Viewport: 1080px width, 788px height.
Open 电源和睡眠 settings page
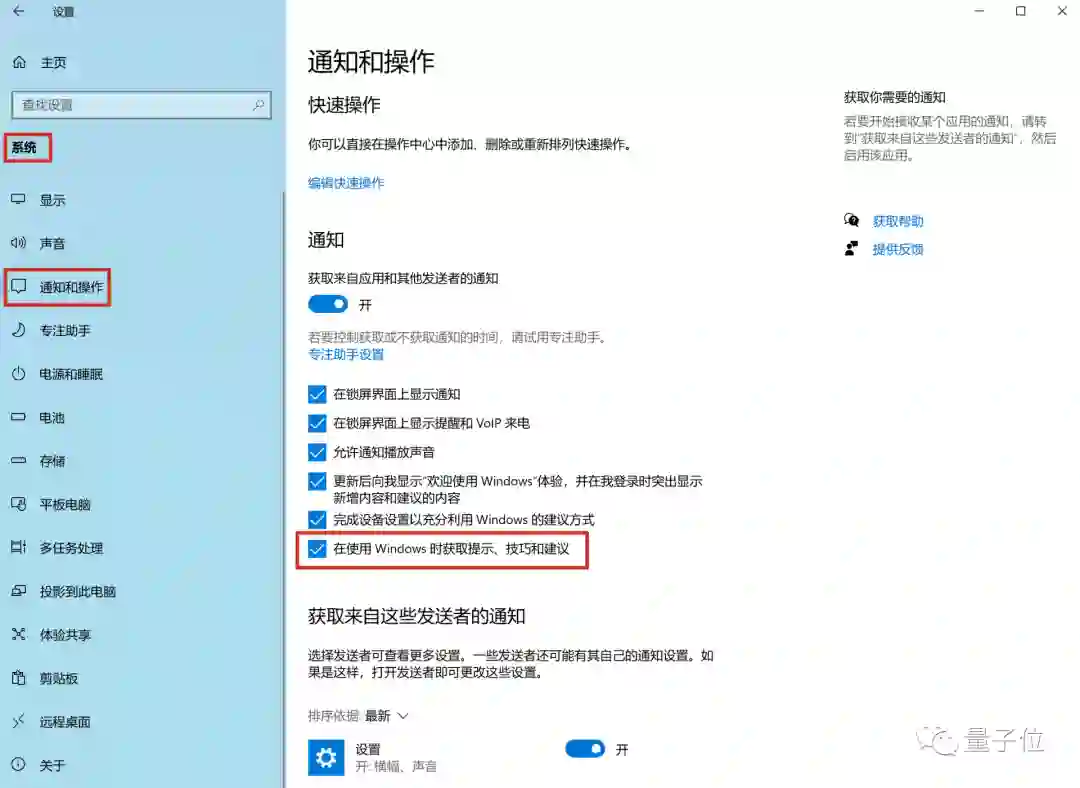pyautogui.click(x=71, y=373)
